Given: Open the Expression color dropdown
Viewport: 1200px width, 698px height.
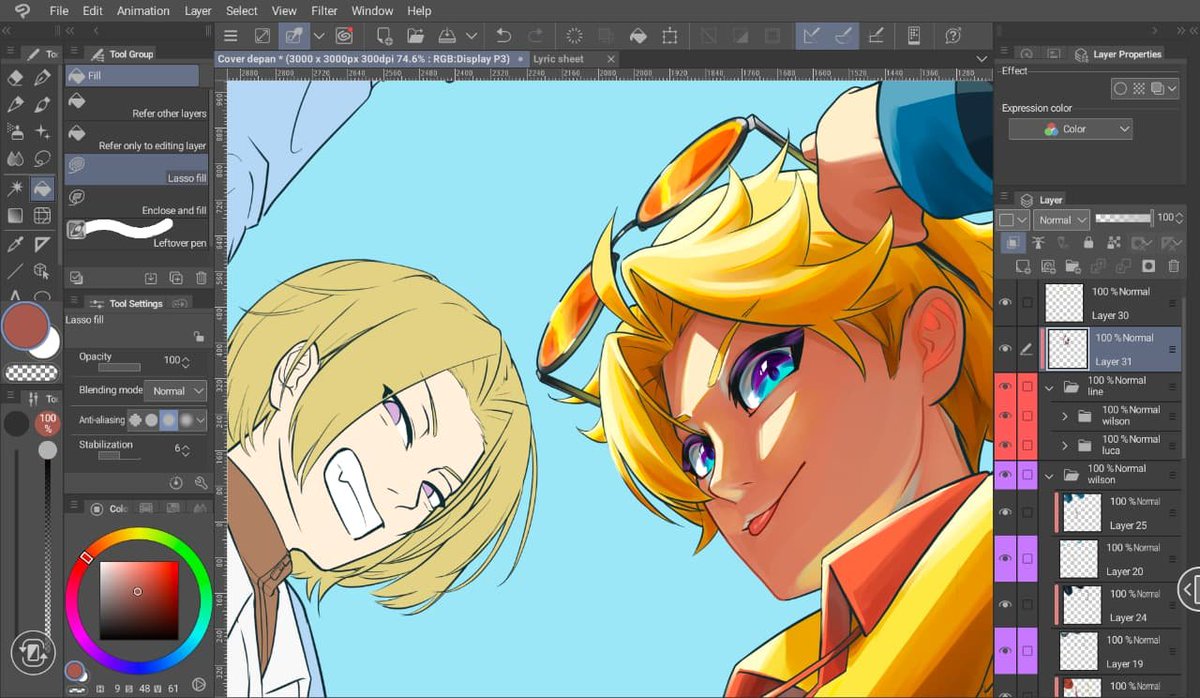Looking at the screenshot, I should [x=1071, y=129].
